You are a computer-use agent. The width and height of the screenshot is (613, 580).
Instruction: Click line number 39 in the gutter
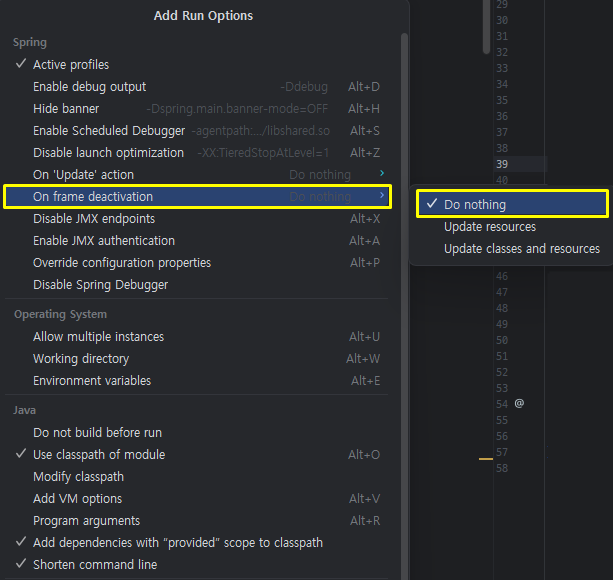click(x=502, y=164)
